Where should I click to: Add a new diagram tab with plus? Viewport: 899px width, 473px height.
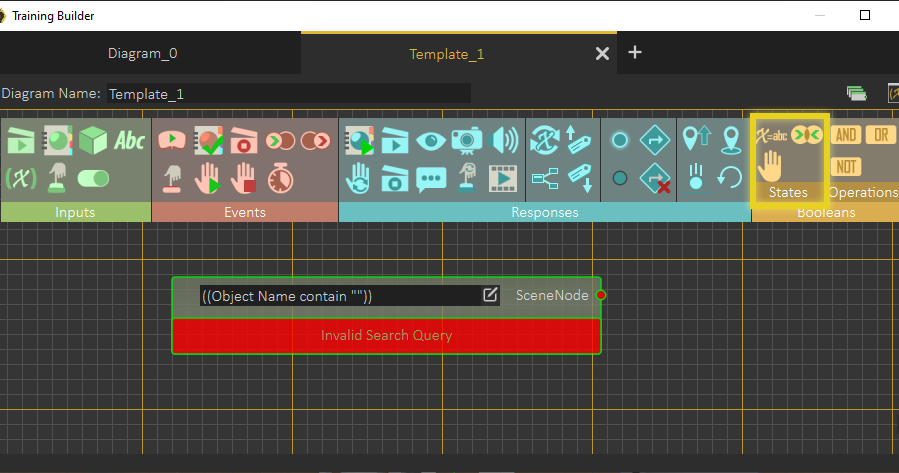pos(635,53)
